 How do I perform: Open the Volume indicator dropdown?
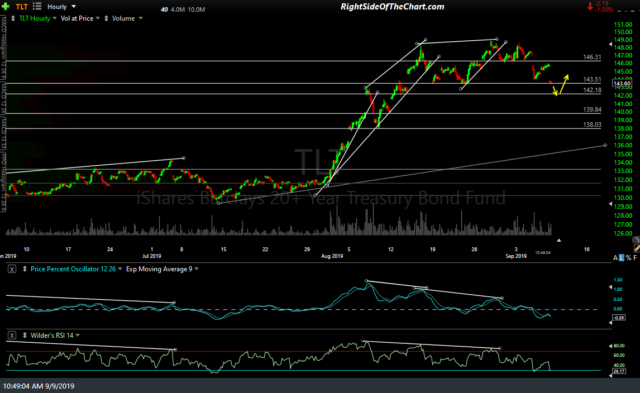tap(140, 18)
